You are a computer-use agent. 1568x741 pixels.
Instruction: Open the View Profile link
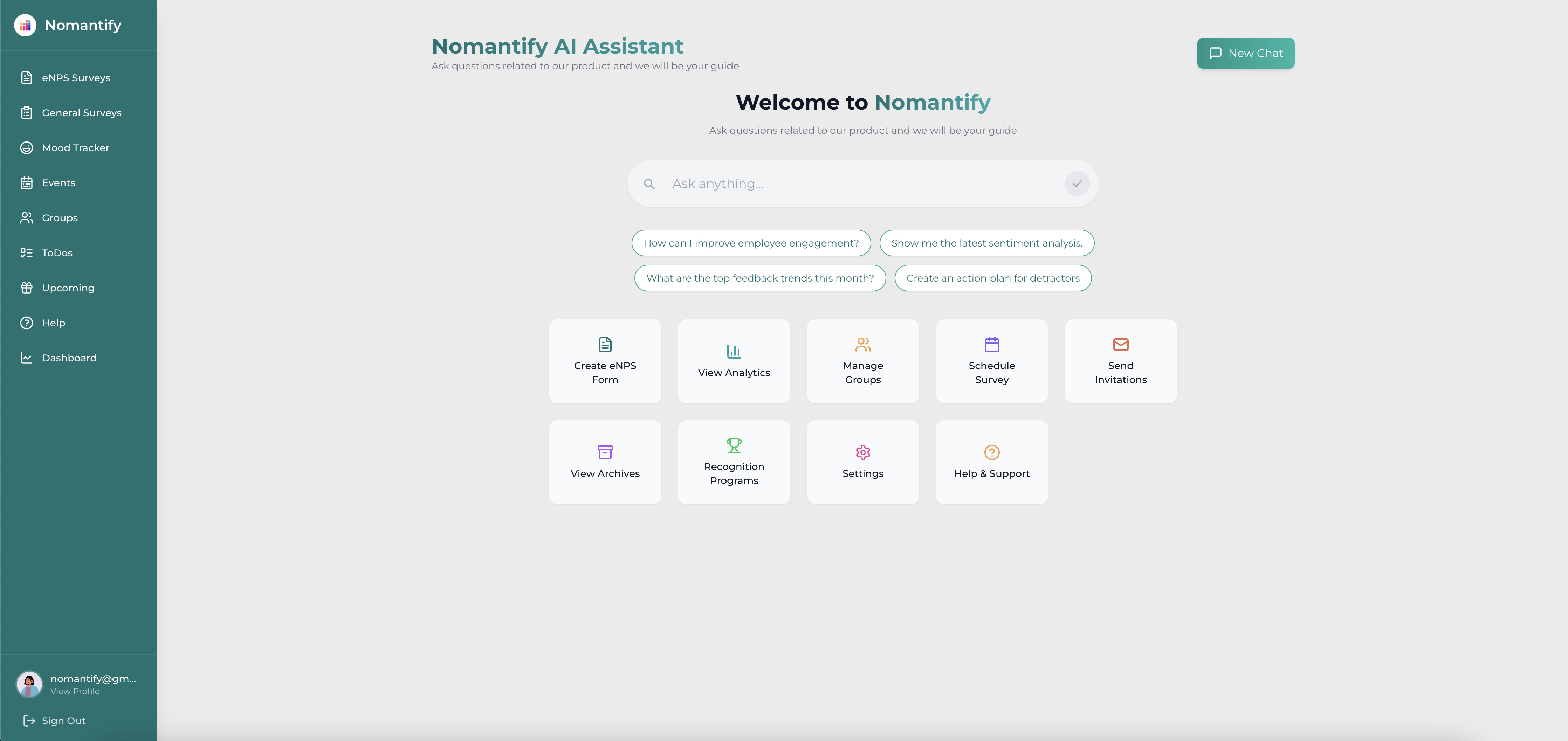click(x=74, y=691)
